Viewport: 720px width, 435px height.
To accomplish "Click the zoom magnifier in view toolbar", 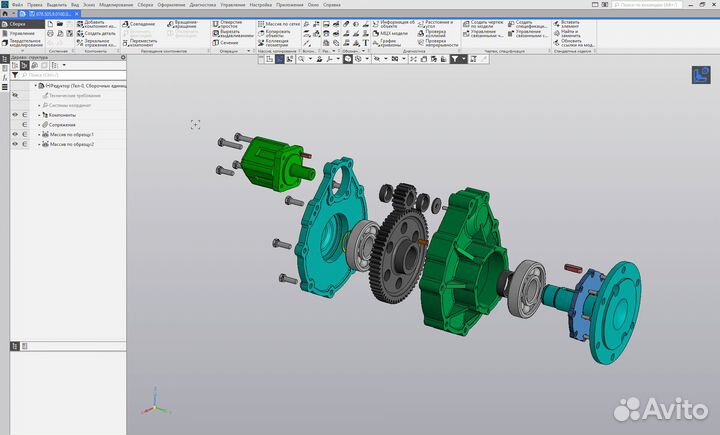I will pyautogui.click(x=301, y=59).
